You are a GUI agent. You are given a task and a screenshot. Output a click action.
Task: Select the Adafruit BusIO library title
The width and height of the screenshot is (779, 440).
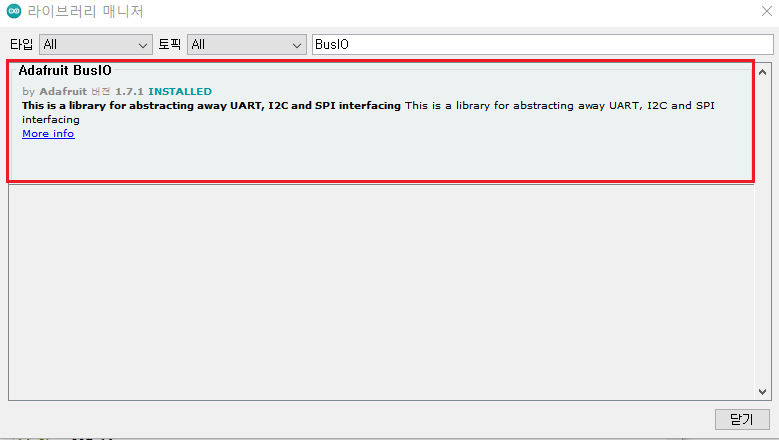[65, 71]
